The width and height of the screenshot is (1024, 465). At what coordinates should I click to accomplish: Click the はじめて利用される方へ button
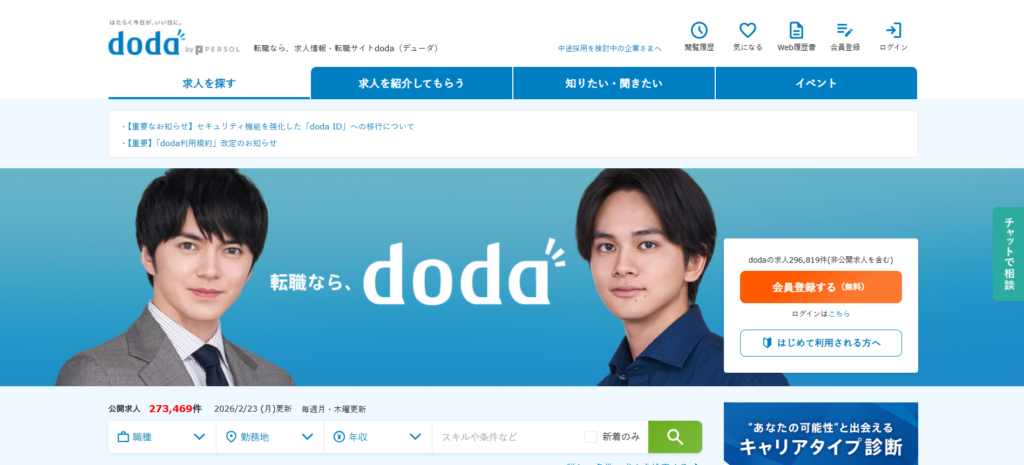(820, 343)
